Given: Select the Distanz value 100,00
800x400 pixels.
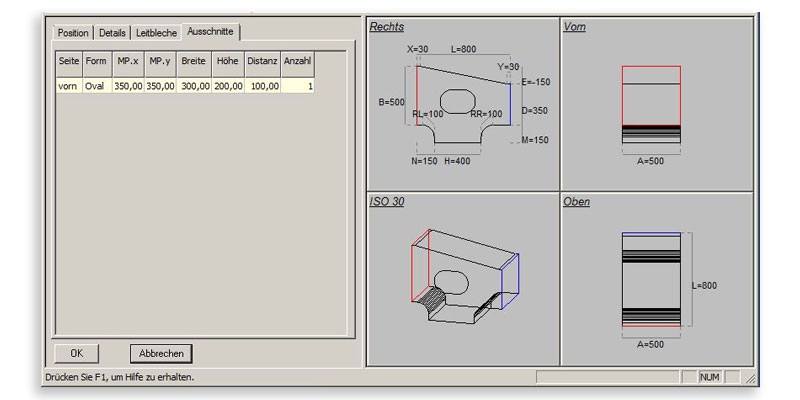Looking at the screenshot, I should [x=262, y=86].
